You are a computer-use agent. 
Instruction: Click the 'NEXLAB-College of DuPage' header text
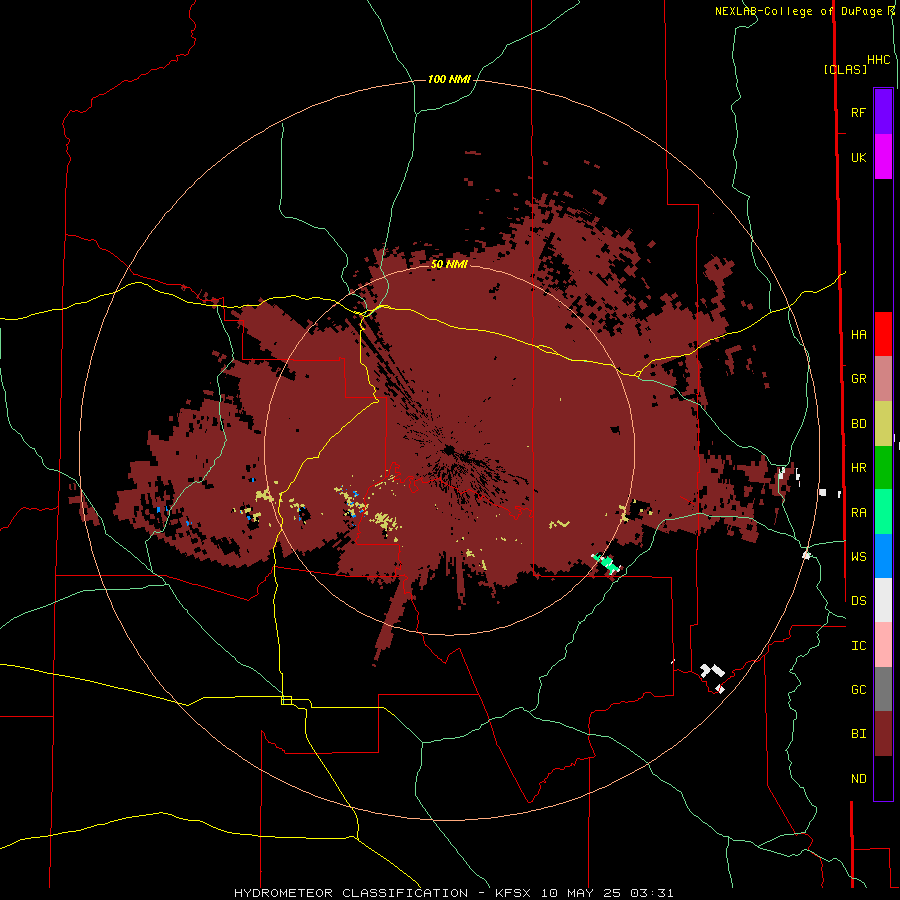[x=798, y=11]
